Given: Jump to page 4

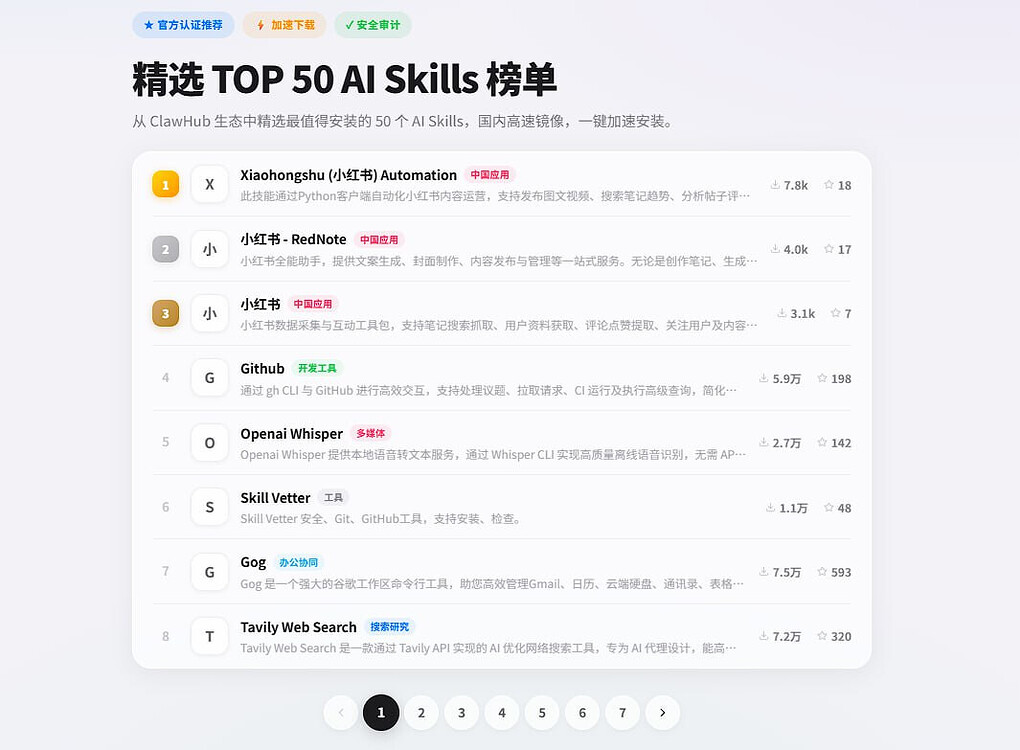Looking at the screenshot, I should click(502, 713).
